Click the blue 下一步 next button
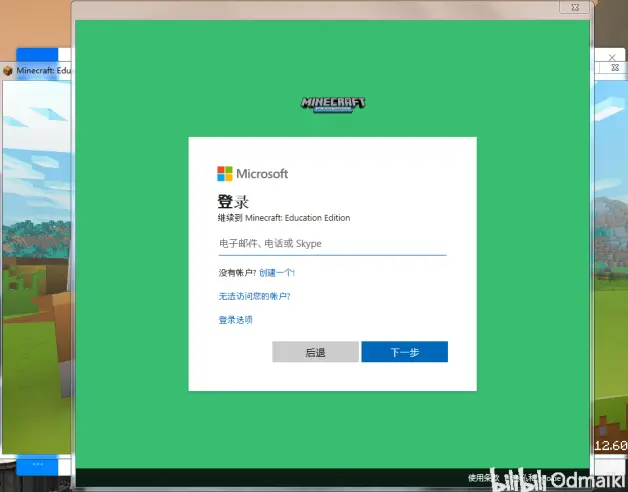The height and width of the screenshot is (492, 628). pyautogui.click(x=405, y=352)
